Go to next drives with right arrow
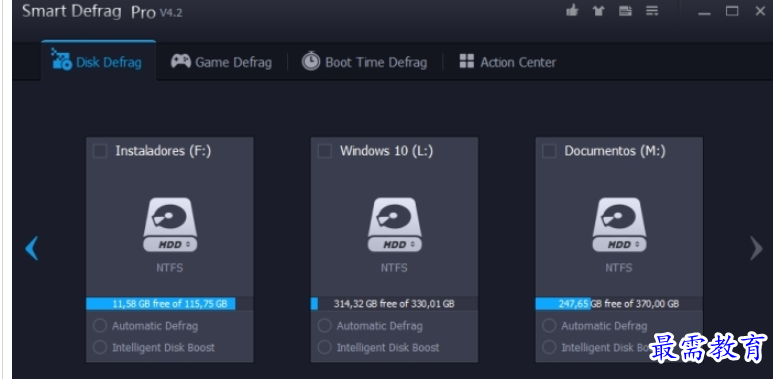 click(756, 248)
